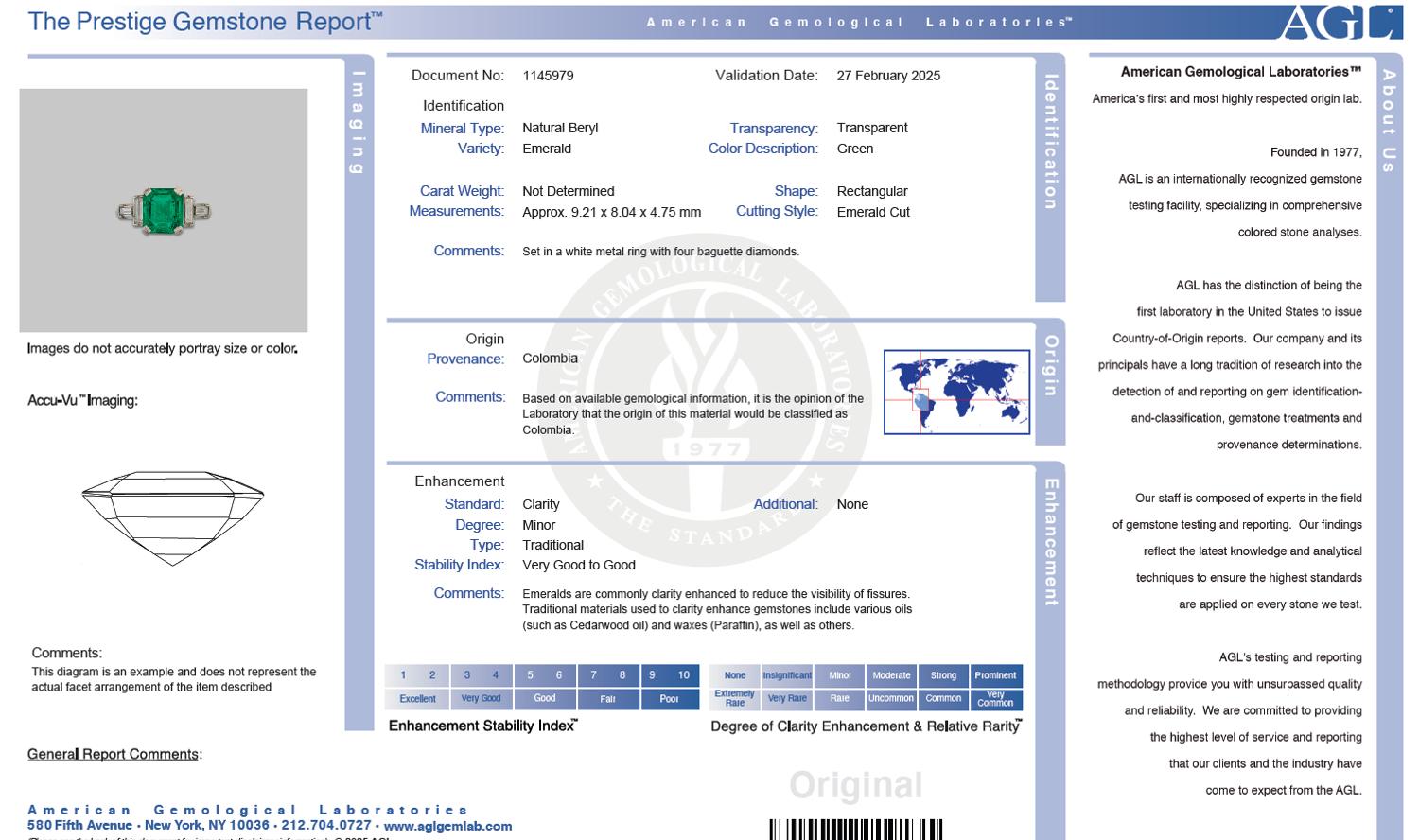
Task: Click the Provenance field label
Action: [465, 359]
